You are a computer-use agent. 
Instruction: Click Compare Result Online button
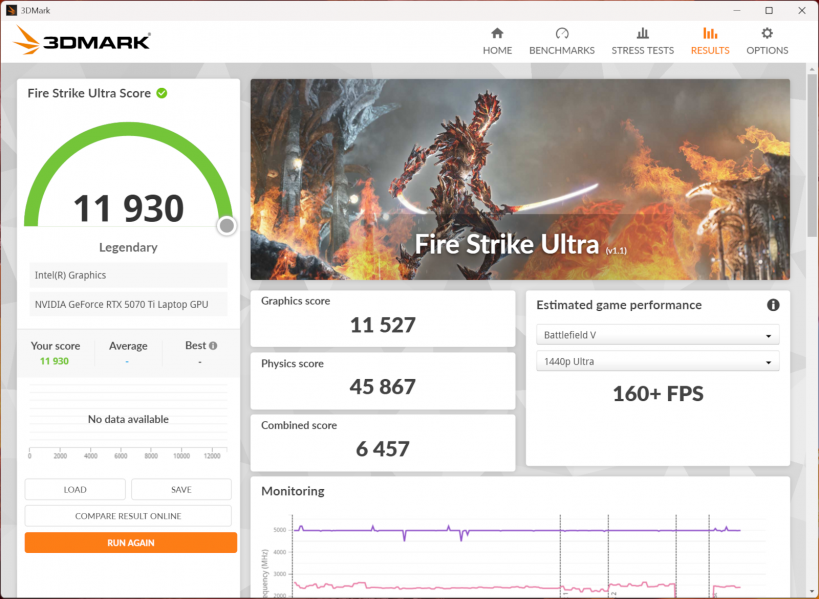pyautogui.click(x=128, y=516)
